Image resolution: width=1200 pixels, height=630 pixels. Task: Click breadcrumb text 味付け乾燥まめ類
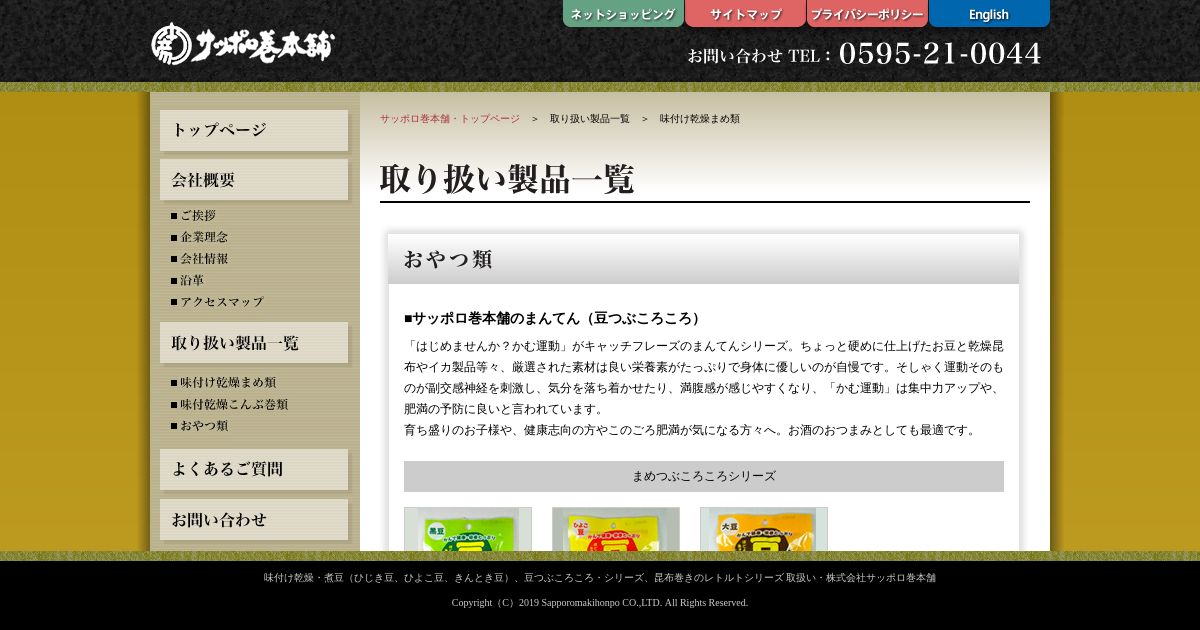700,119
